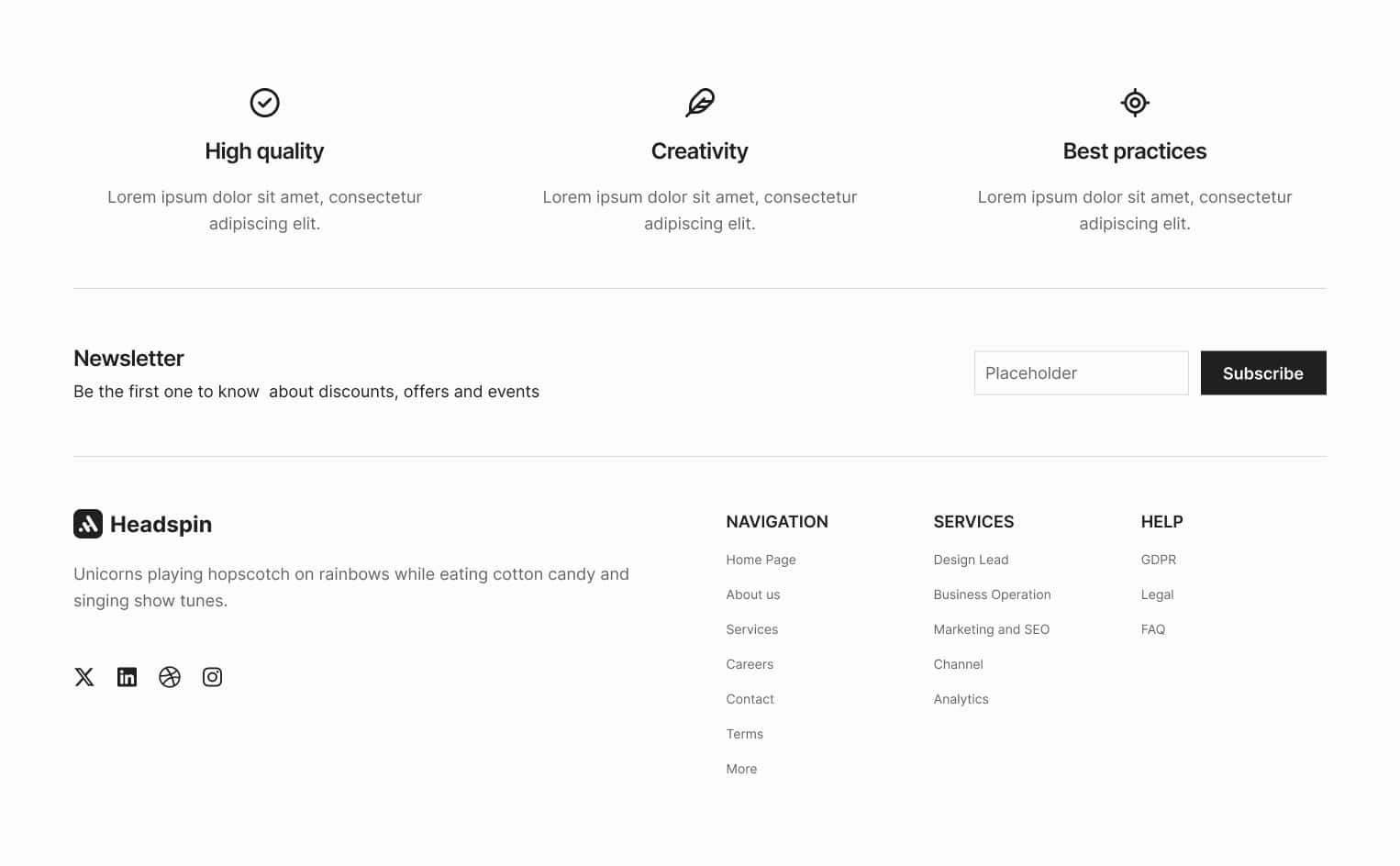Click the Subscribe button
The height and width of the screenshot is (866, 1400).
tap(1263, 373)
